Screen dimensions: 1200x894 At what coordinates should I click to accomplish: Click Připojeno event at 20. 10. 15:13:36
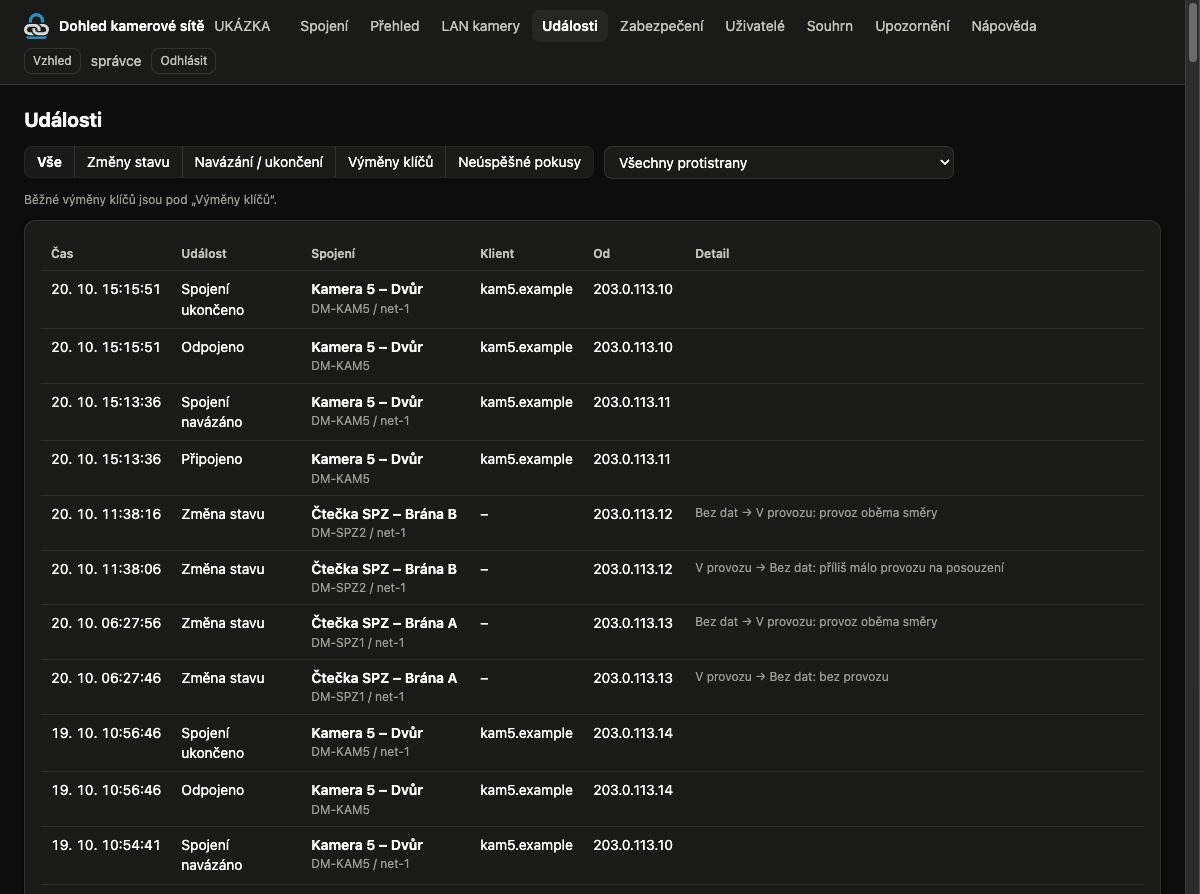(211, 459)
